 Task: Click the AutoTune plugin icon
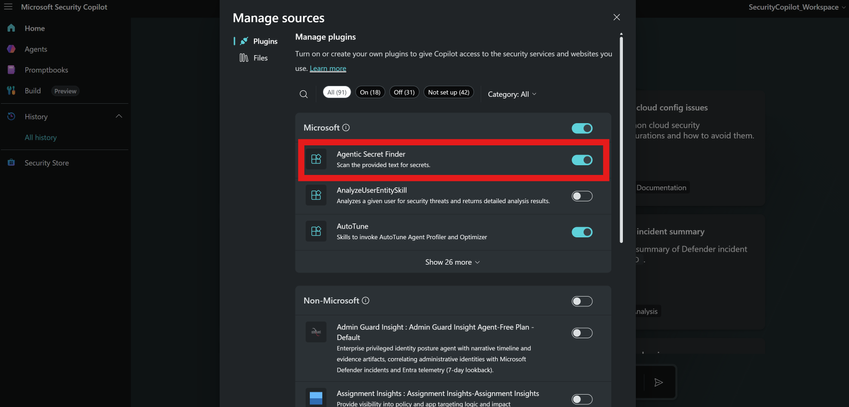[x=316, y=231]
